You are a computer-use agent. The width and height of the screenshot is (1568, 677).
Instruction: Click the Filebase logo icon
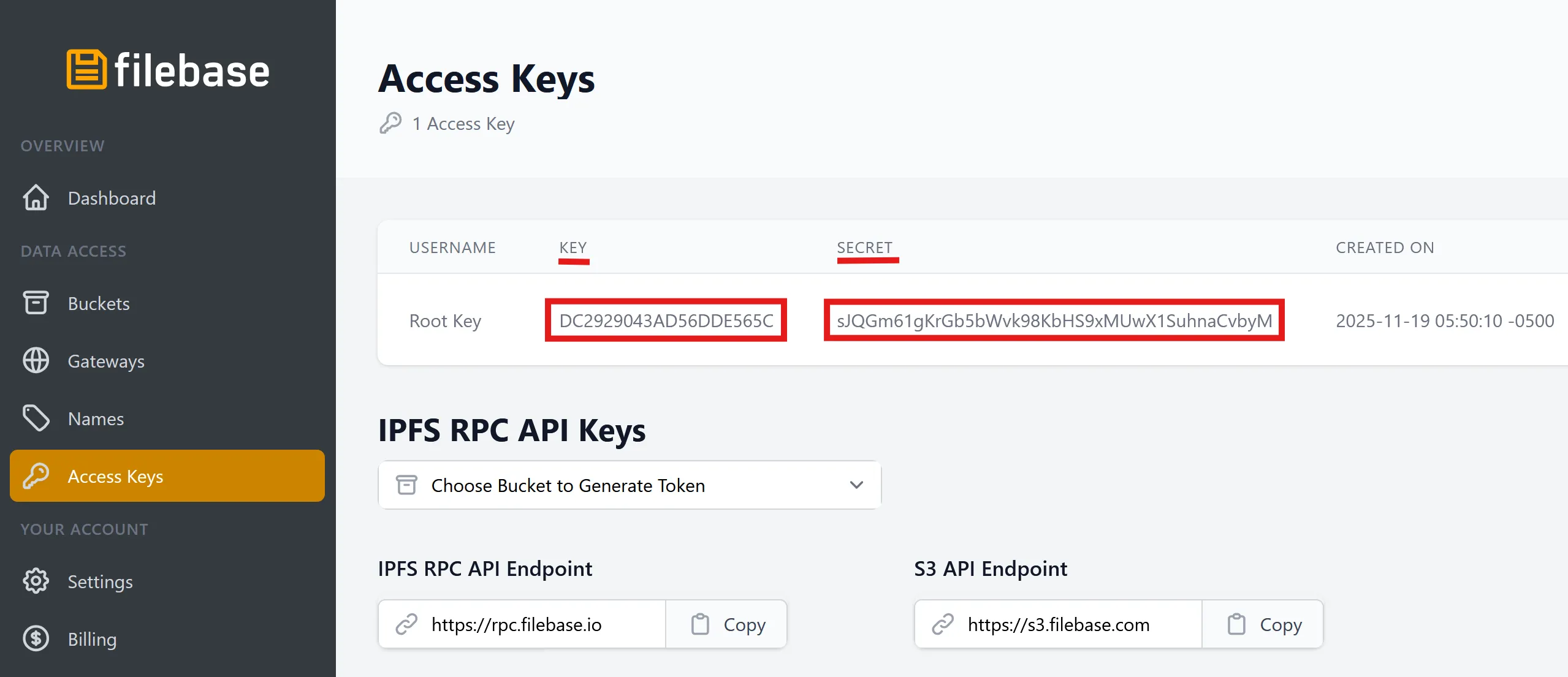86,70
